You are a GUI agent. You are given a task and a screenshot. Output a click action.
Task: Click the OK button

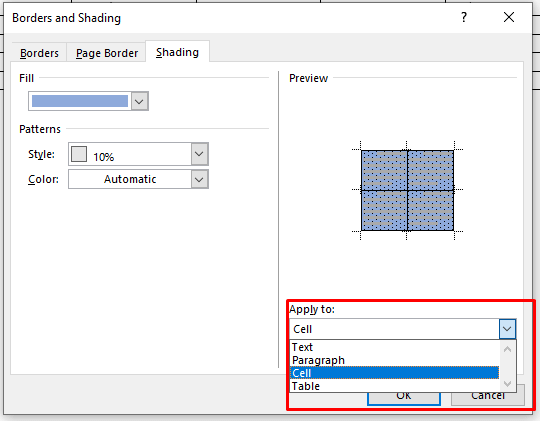tap(404, 398)
